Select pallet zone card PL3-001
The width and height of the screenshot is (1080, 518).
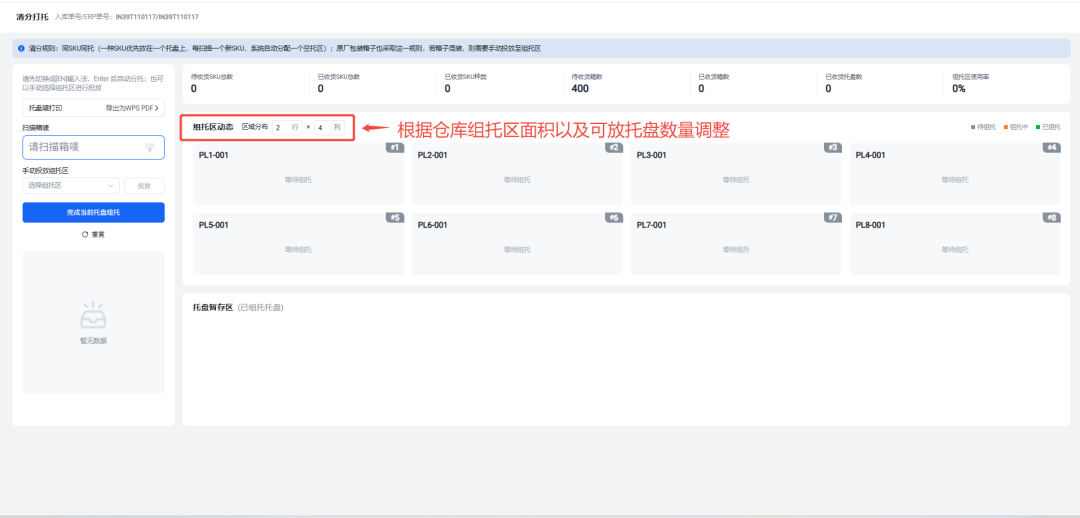click(736, 174)
